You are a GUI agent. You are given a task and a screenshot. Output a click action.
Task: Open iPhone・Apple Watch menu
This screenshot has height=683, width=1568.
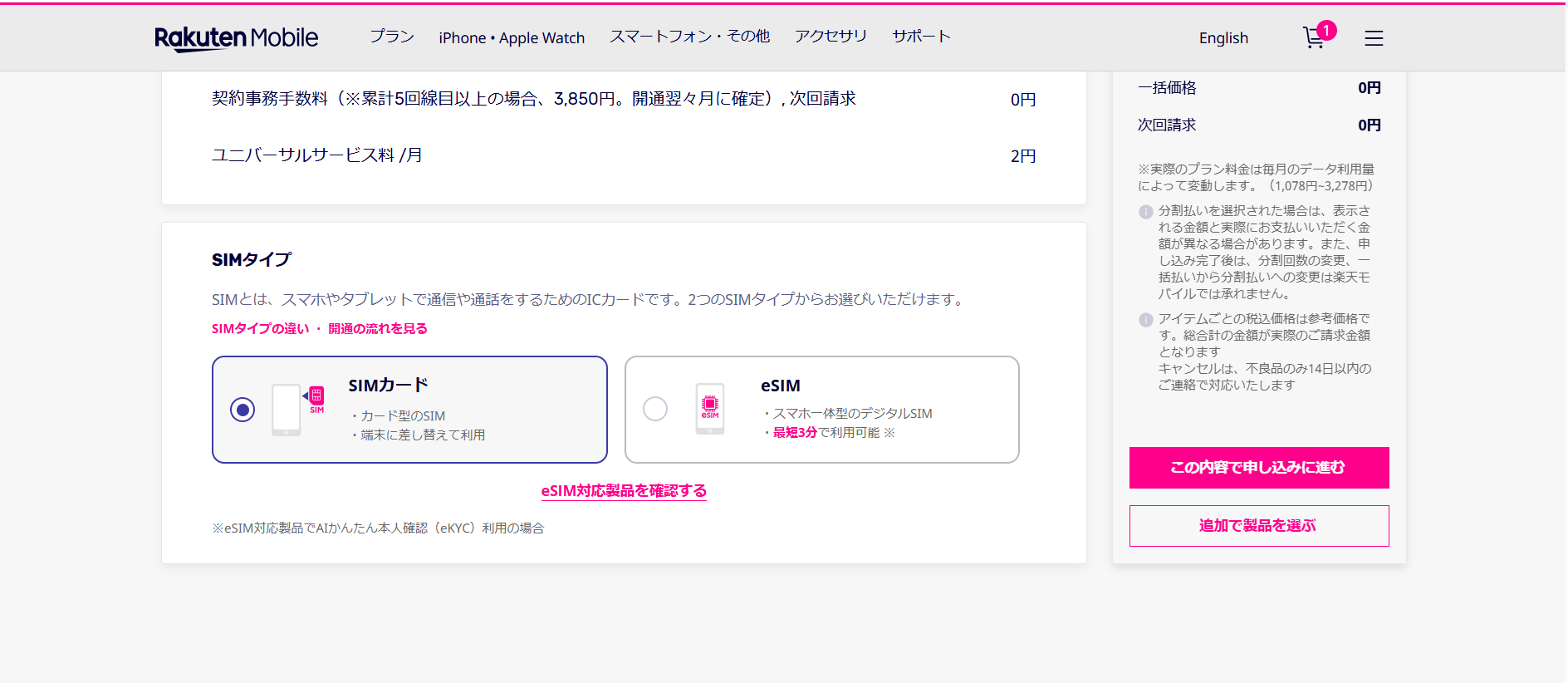(512, 38)
